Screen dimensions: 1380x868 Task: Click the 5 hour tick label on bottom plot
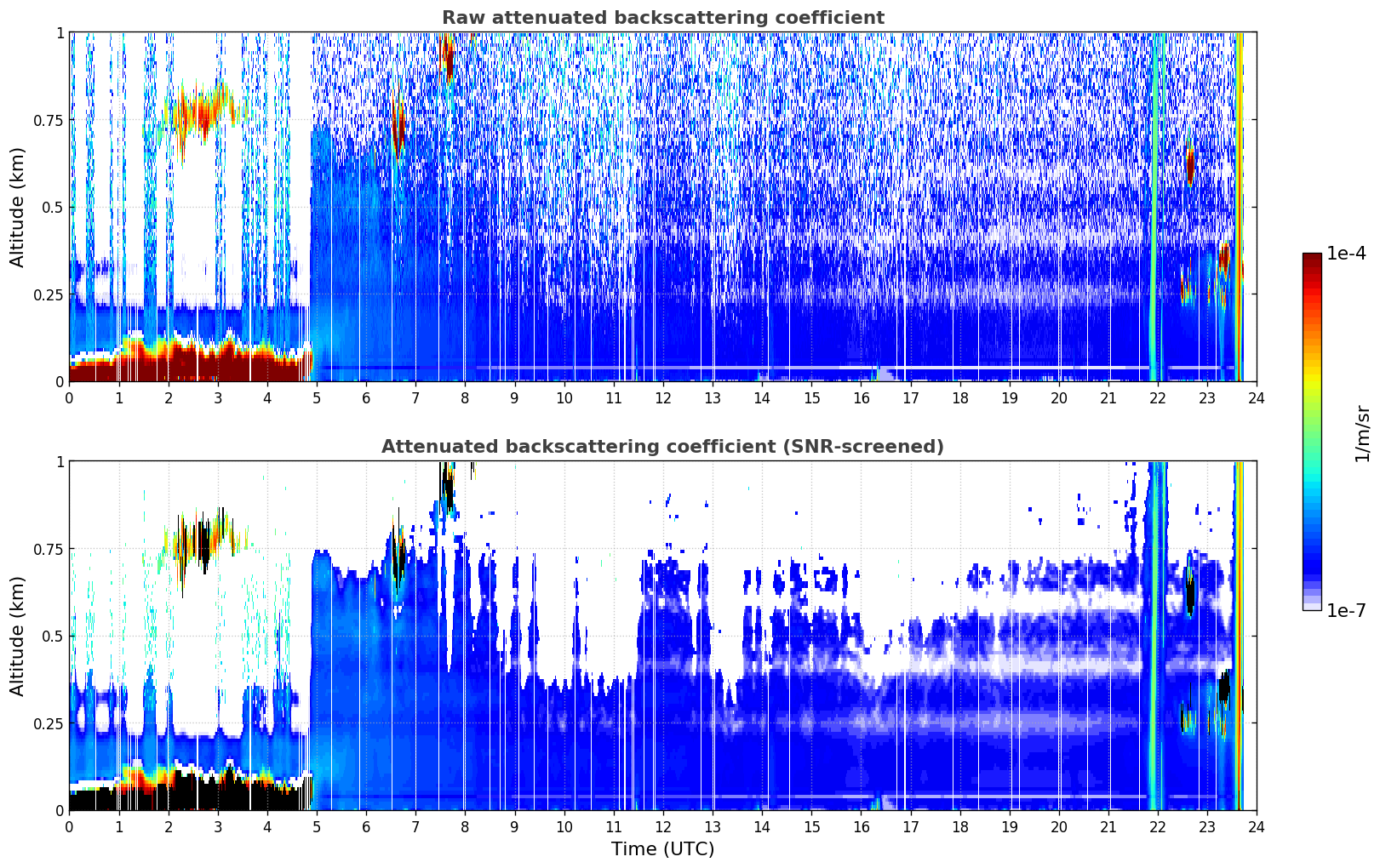point(317,826)
